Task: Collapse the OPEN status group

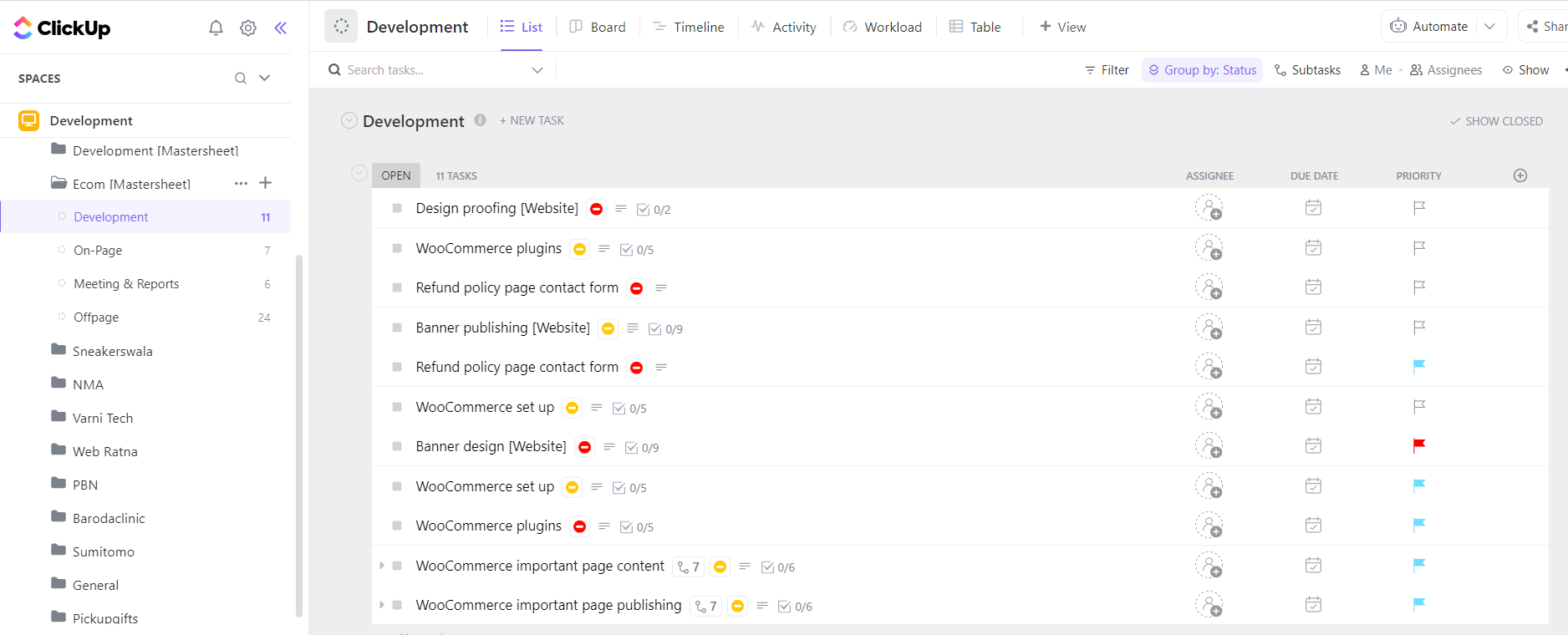Action: coord(359,173)
